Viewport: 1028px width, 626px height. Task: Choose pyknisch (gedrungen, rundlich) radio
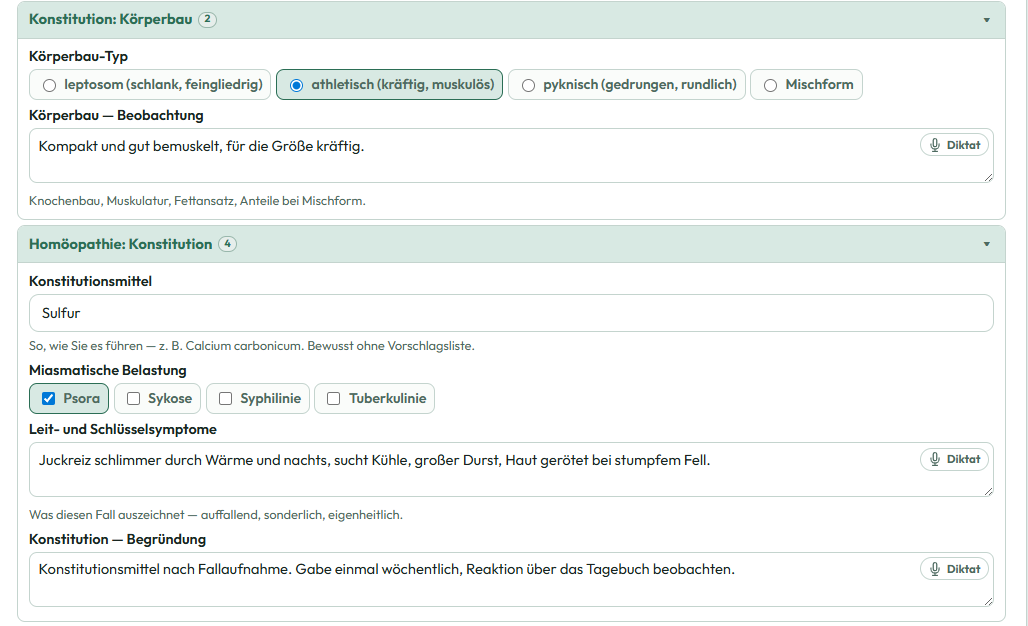pos(528,85)
